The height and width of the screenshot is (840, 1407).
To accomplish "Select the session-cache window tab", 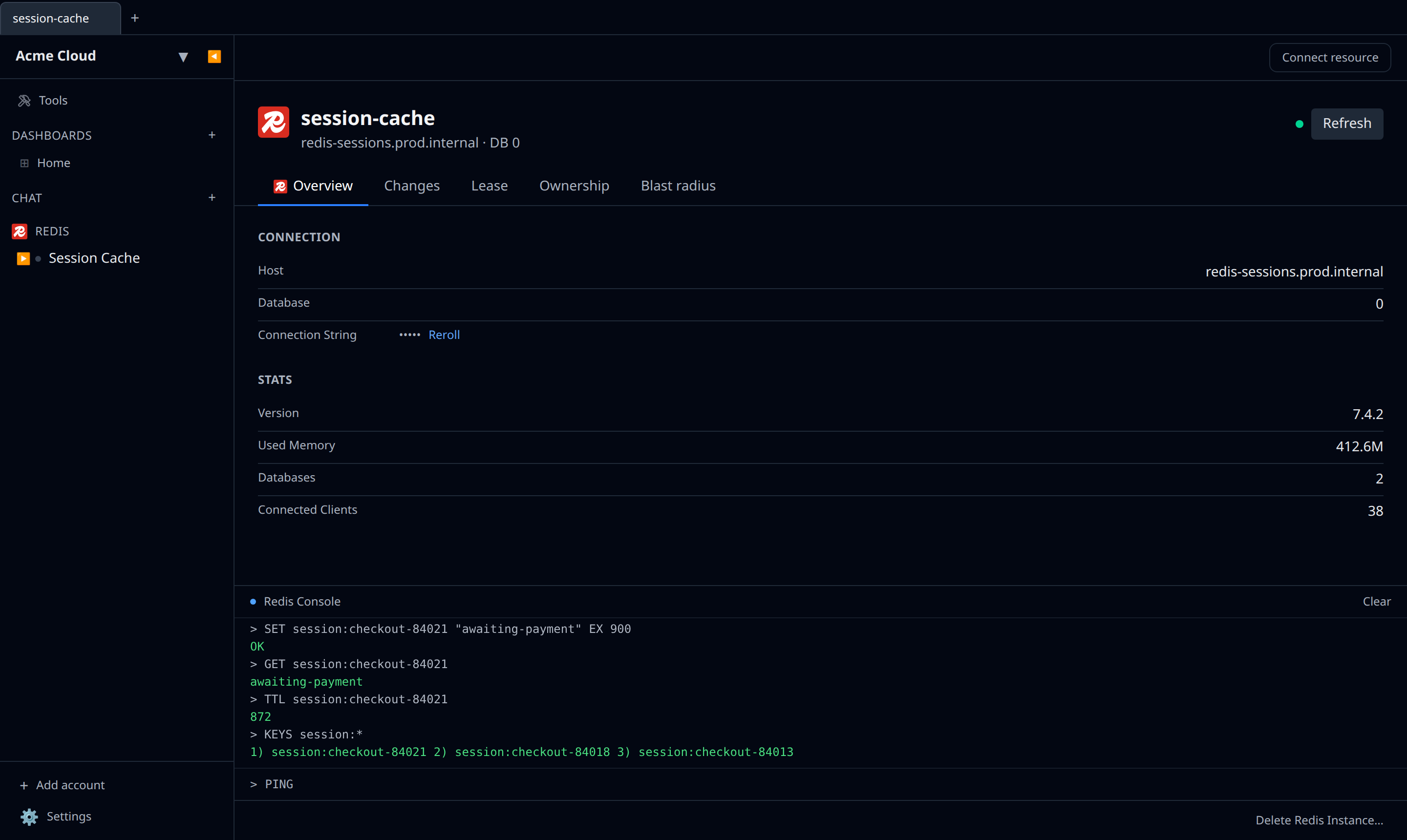I will (60, 18).
